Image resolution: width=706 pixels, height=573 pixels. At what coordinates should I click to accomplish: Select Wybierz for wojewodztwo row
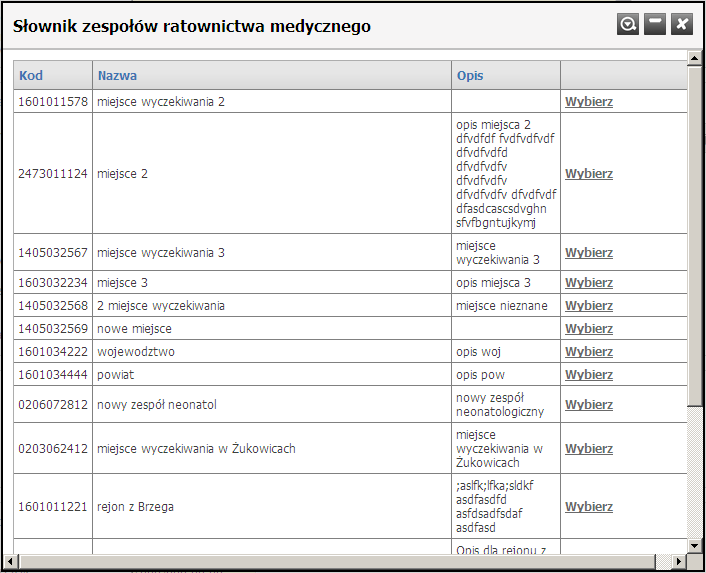tap(589, 352)
